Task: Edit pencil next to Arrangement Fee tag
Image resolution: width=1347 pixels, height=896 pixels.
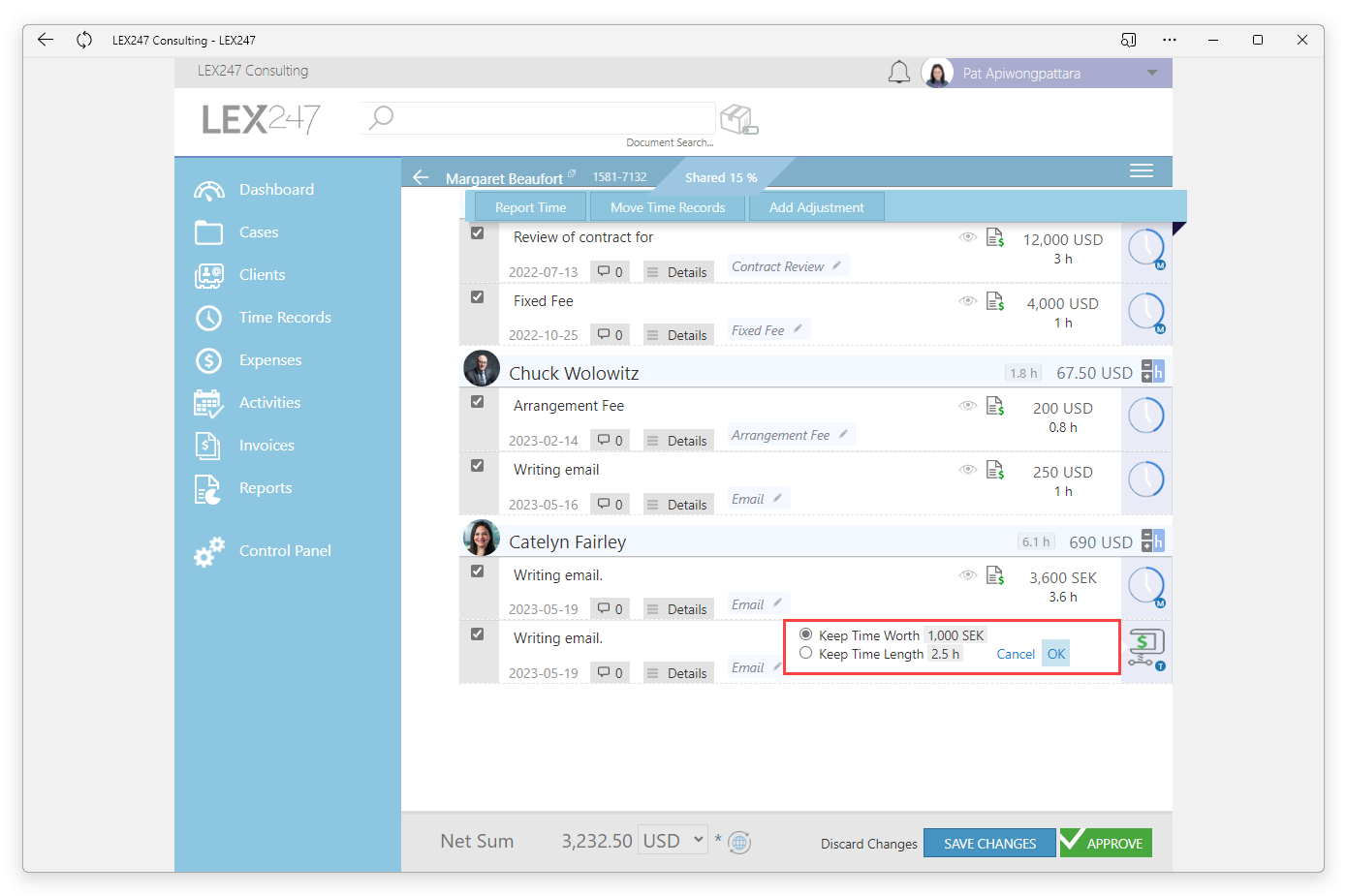Action: 843,434
